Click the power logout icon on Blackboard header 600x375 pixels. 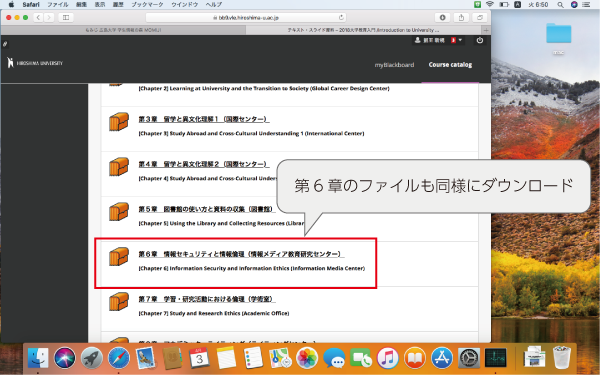[480, 40]
